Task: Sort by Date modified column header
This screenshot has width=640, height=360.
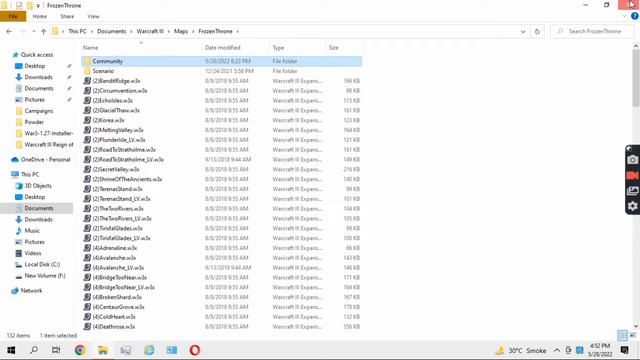Action: 236,48
